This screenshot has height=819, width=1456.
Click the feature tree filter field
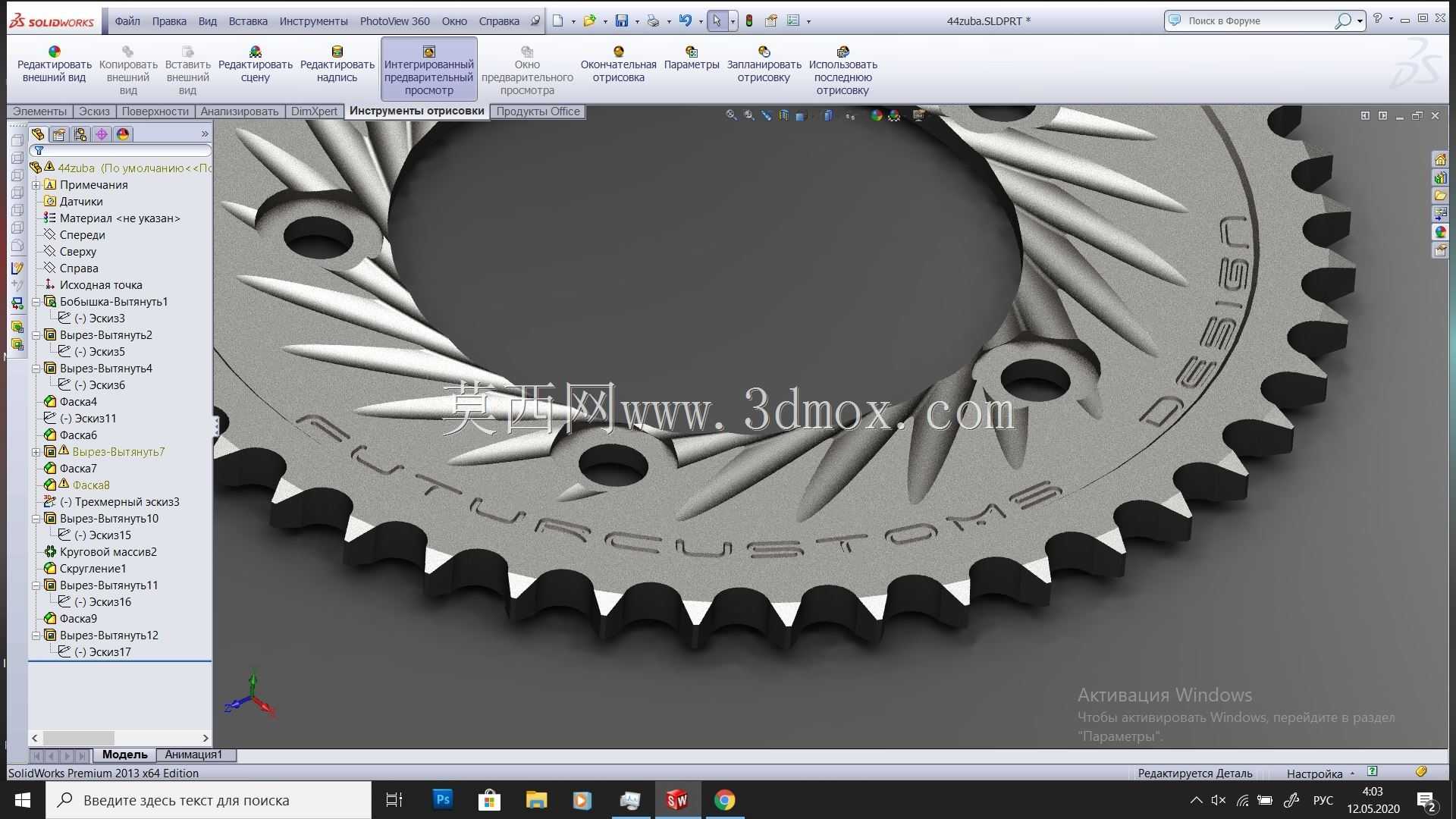coord(120,151)
